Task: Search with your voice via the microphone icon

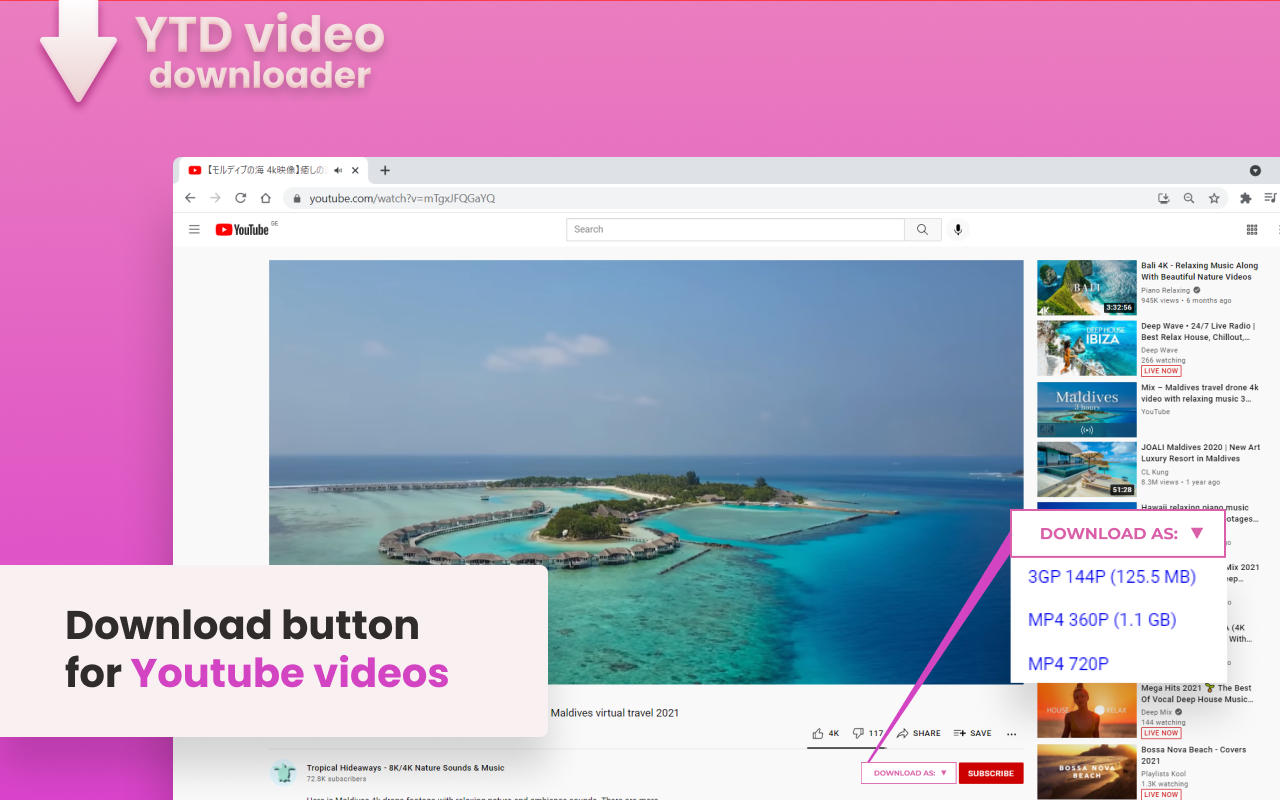Action: pyautogui.click(x=958, y=229)
